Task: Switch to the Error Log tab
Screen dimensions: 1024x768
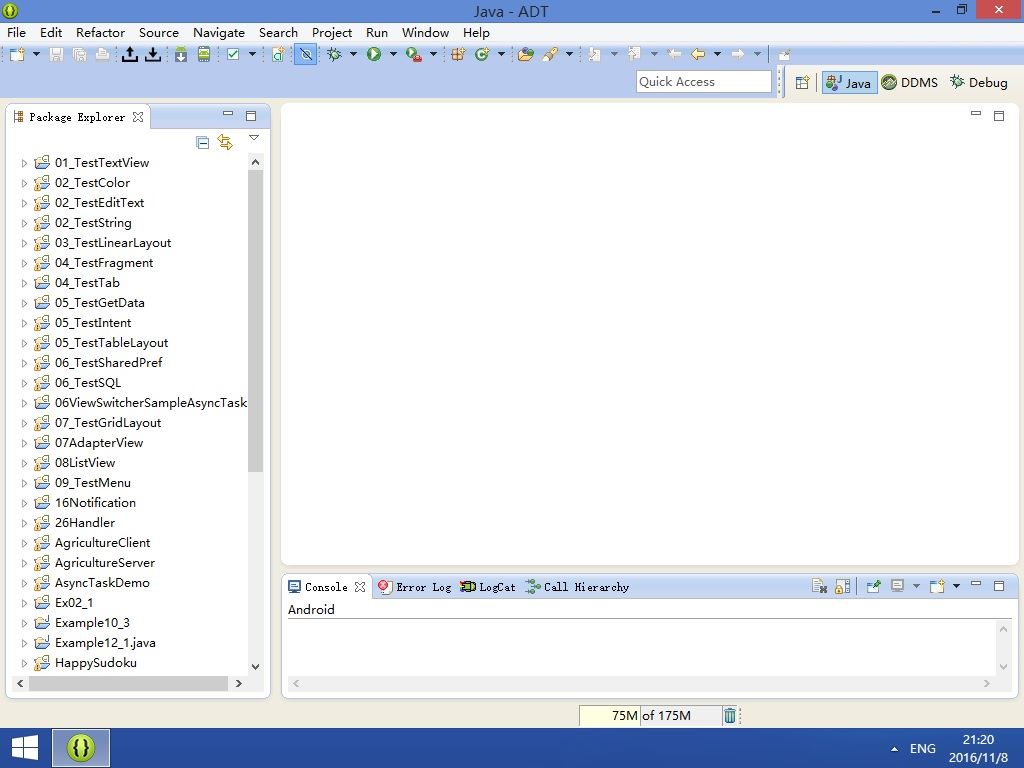Action: pos(415,586)
